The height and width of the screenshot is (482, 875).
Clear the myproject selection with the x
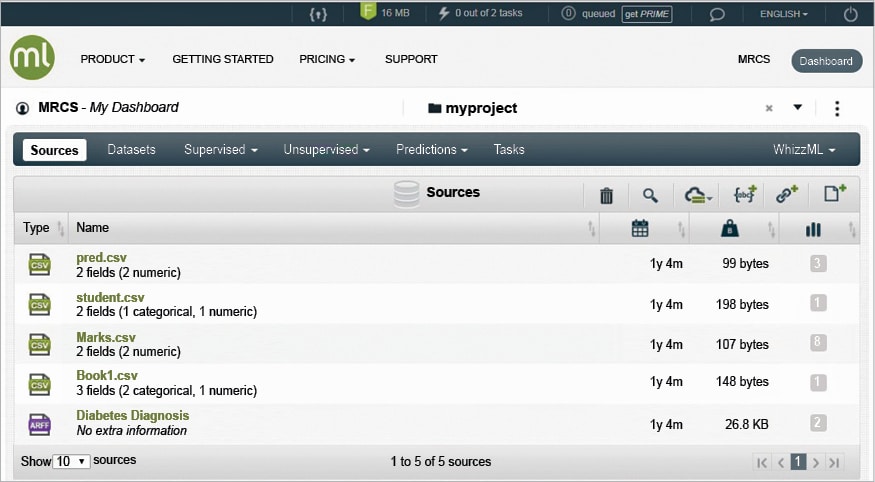pyautogui.click(x=769, y=108)
